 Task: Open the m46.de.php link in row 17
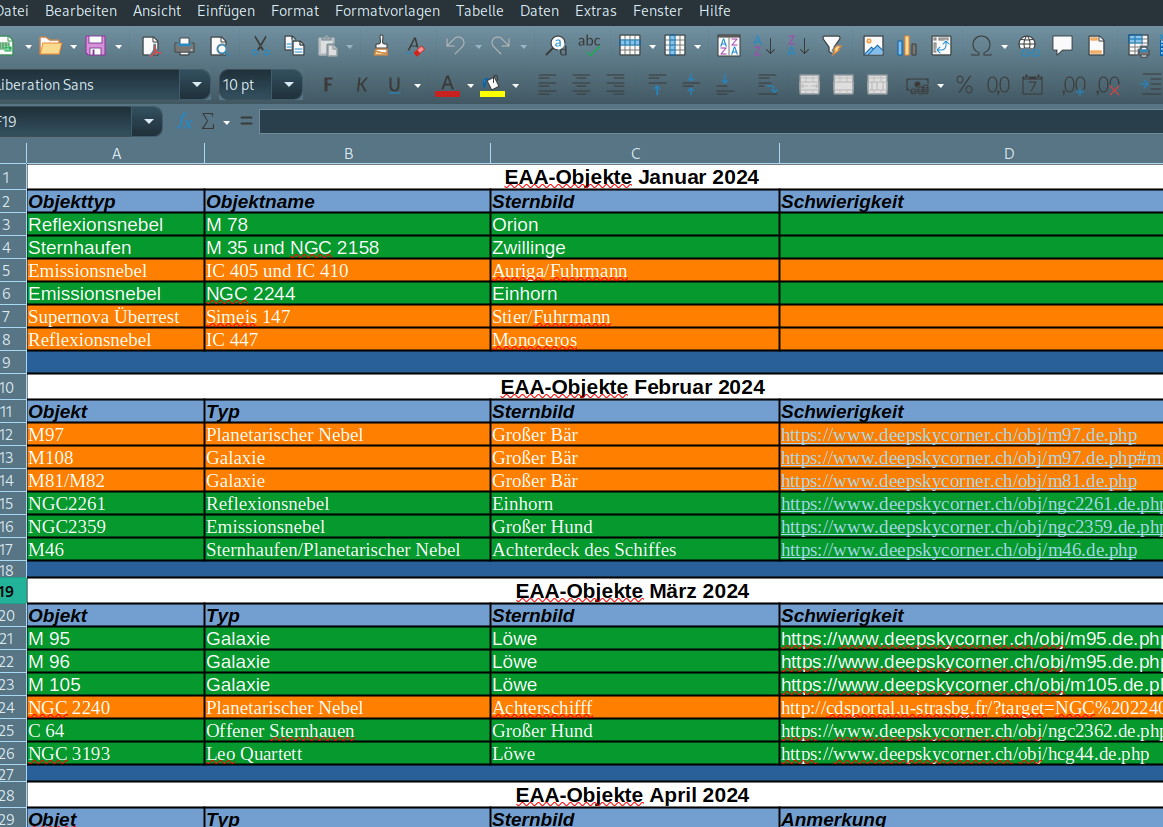pyautogui.click(x=958, y=550)
